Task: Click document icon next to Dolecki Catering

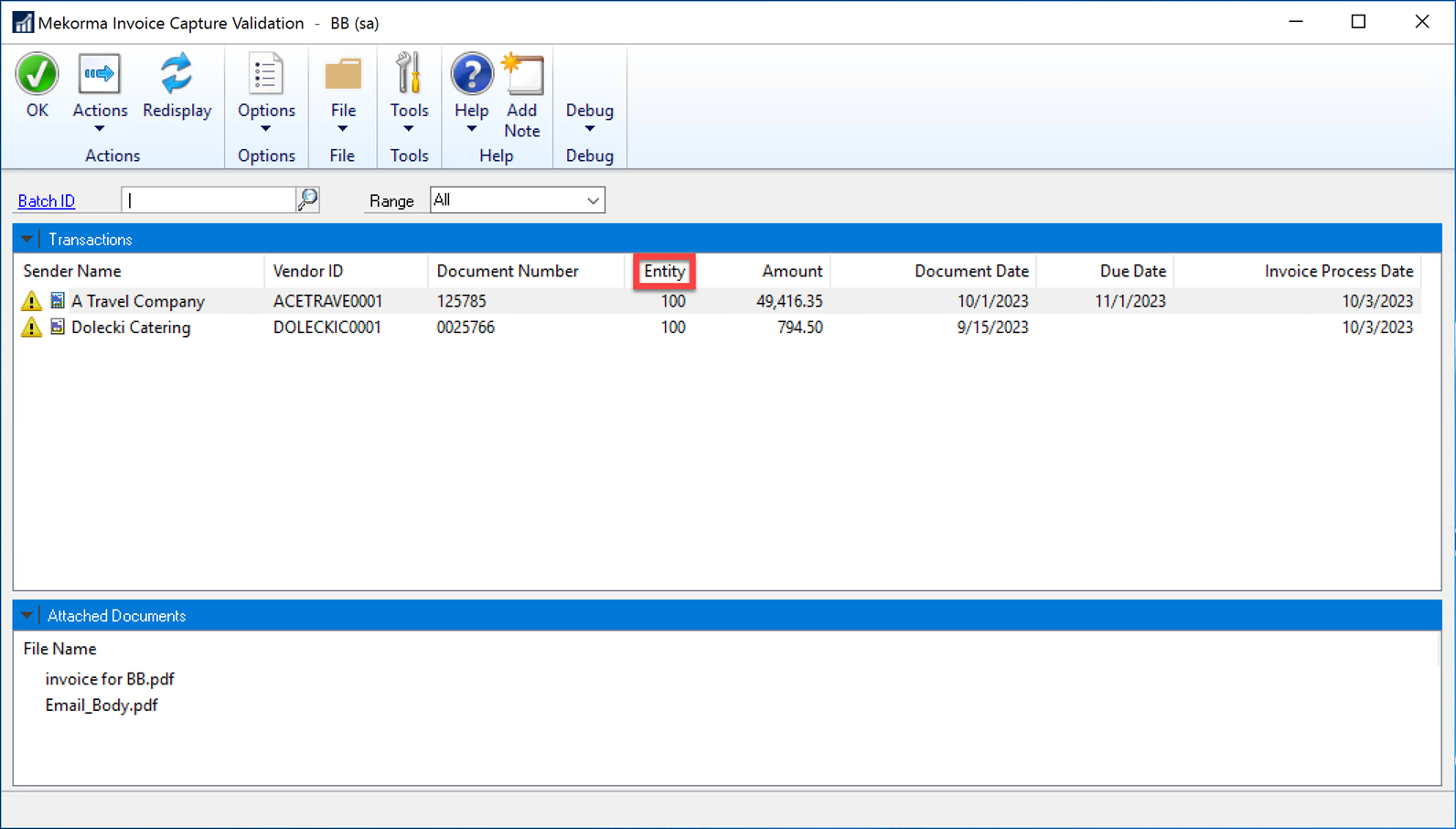Action: [58, 327]
